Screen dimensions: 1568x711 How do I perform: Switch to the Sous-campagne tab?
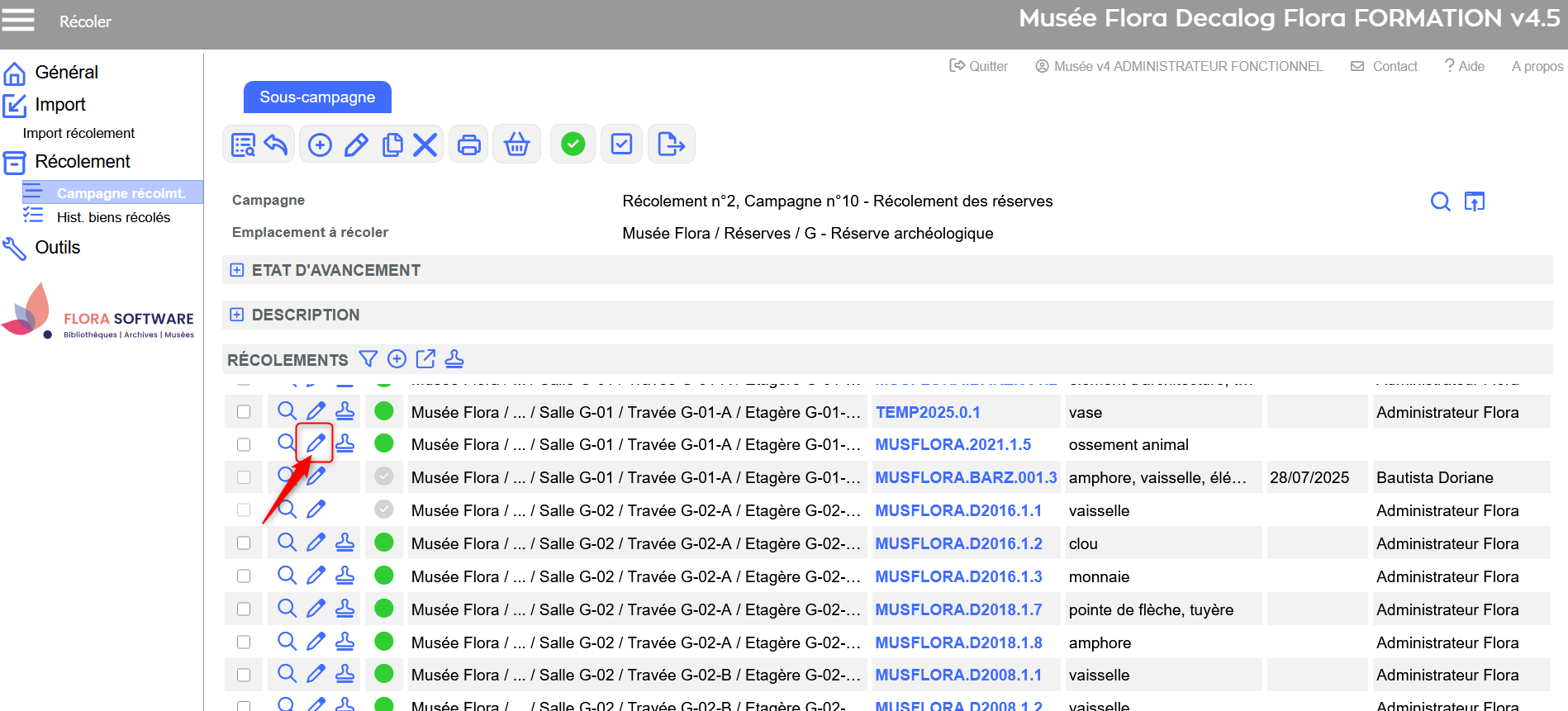coord(317,97)
